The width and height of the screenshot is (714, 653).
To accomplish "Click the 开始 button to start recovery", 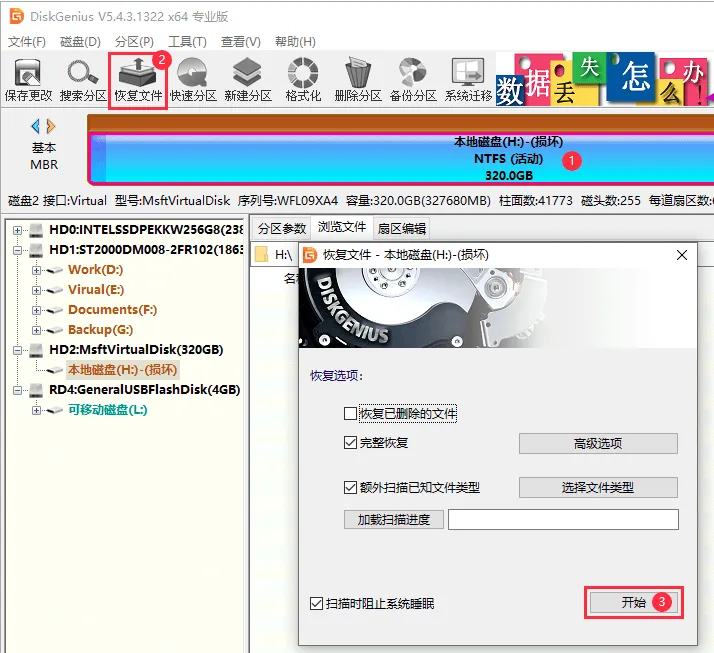I will click(633, 602).
